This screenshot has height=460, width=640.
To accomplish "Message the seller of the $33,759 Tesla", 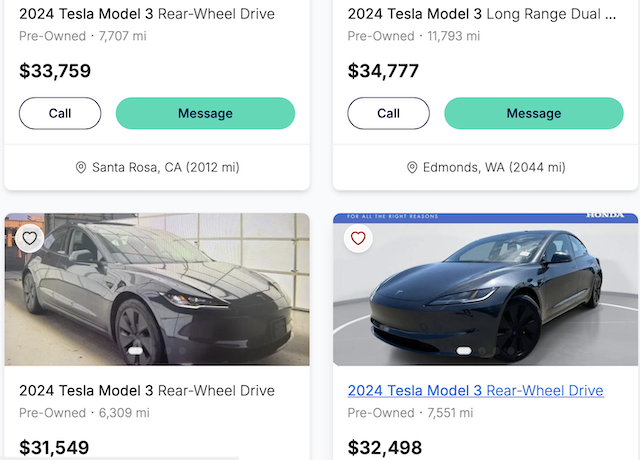I will pos(205,113).
